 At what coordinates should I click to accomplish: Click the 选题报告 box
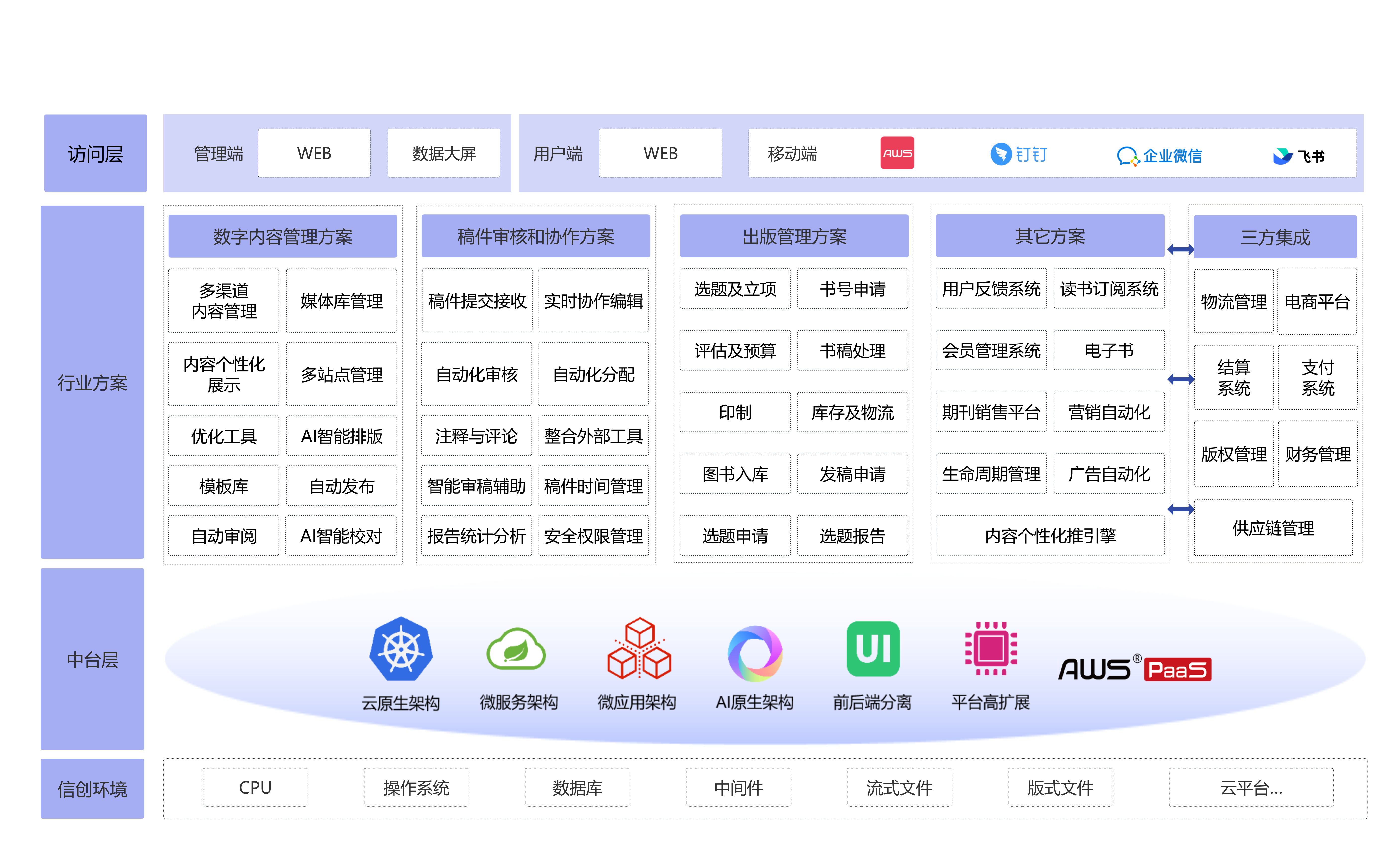852,535
